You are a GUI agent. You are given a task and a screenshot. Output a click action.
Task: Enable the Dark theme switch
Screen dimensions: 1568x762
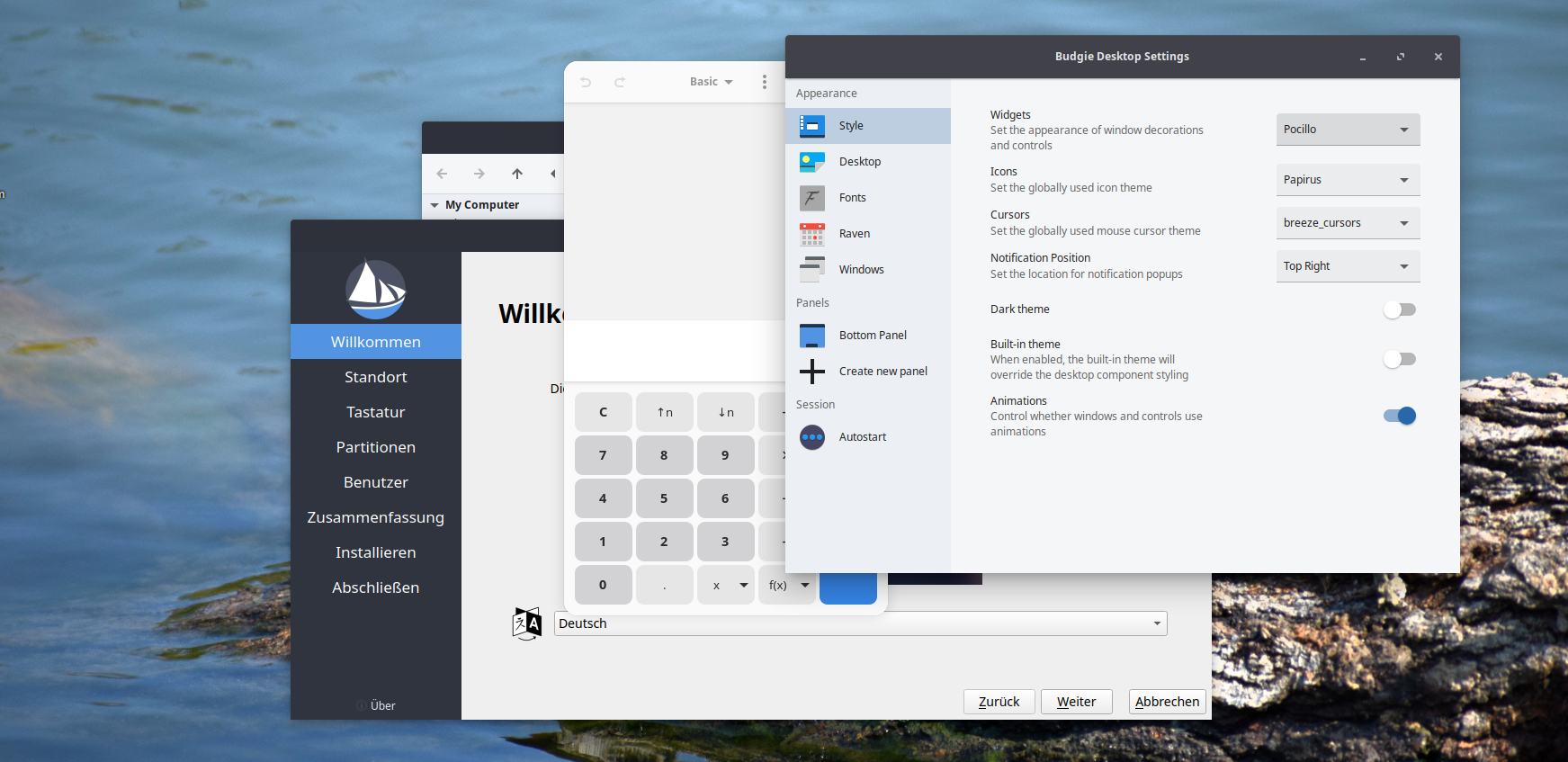pyautogui.click(x=1399, y=309)
